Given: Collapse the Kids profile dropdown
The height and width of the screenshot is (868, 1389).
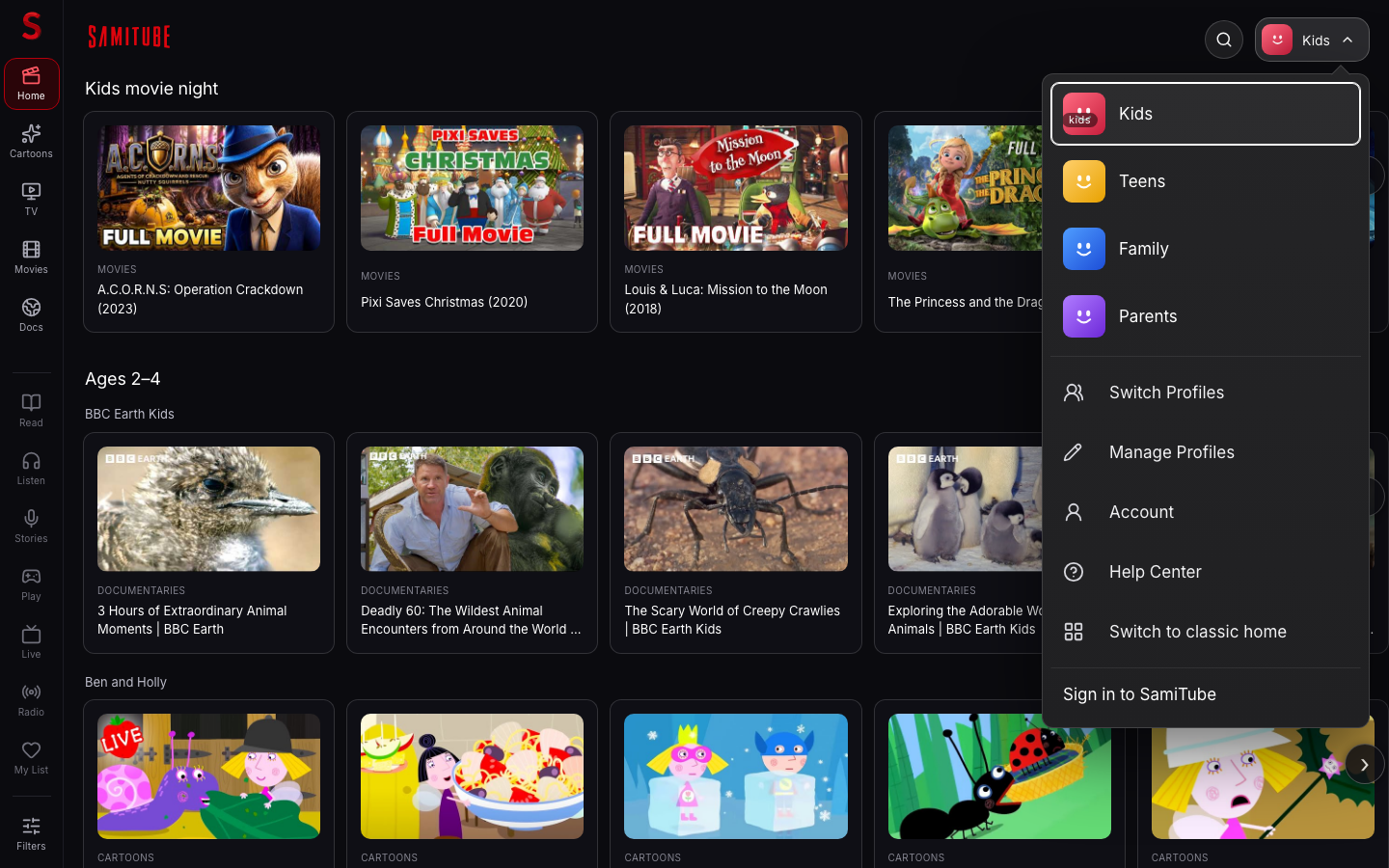Looking at the screenshot, I should pos(1312,40).
